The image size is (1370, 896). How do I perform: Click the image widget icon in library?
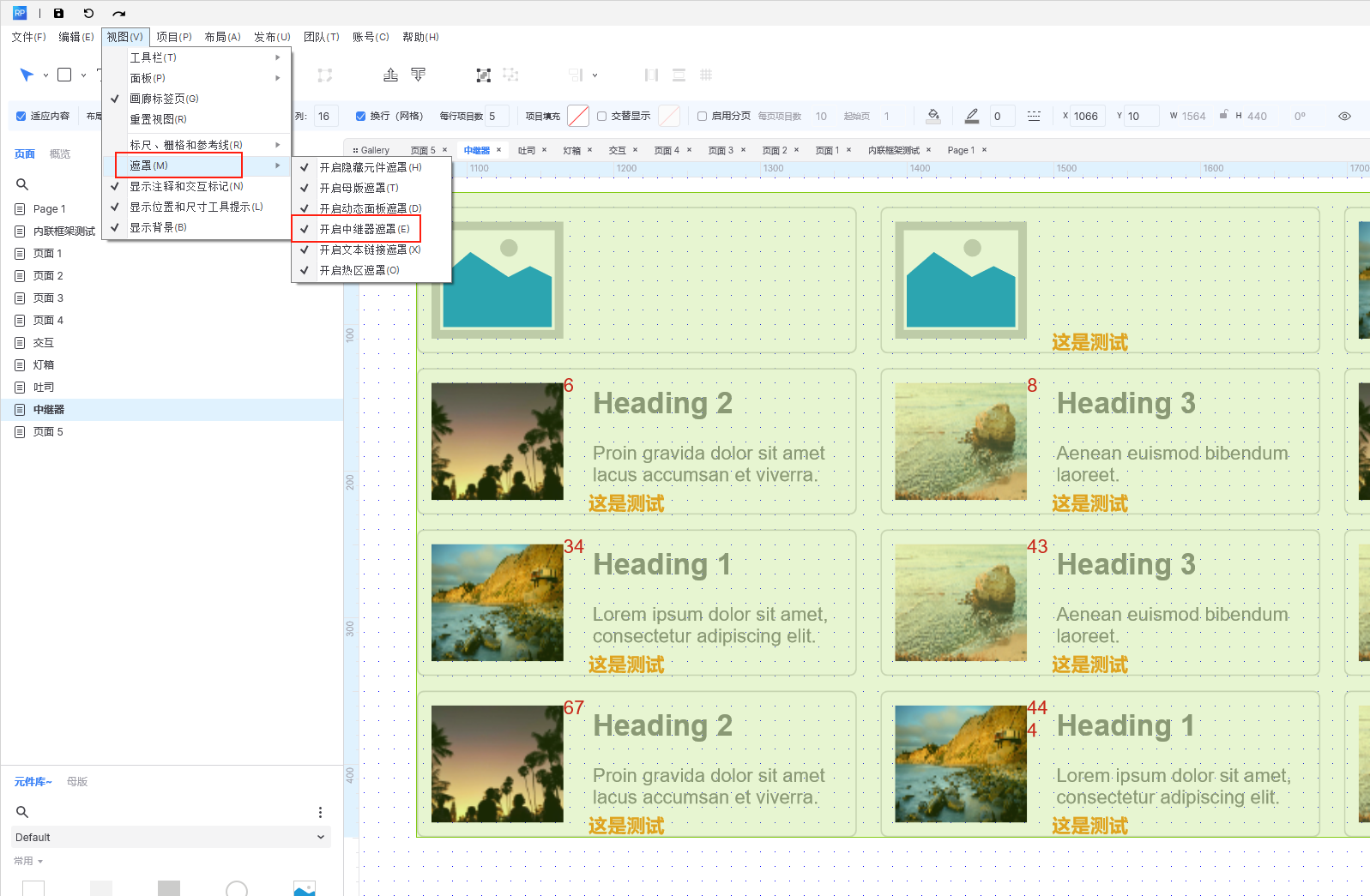click(x=305, y=888)
